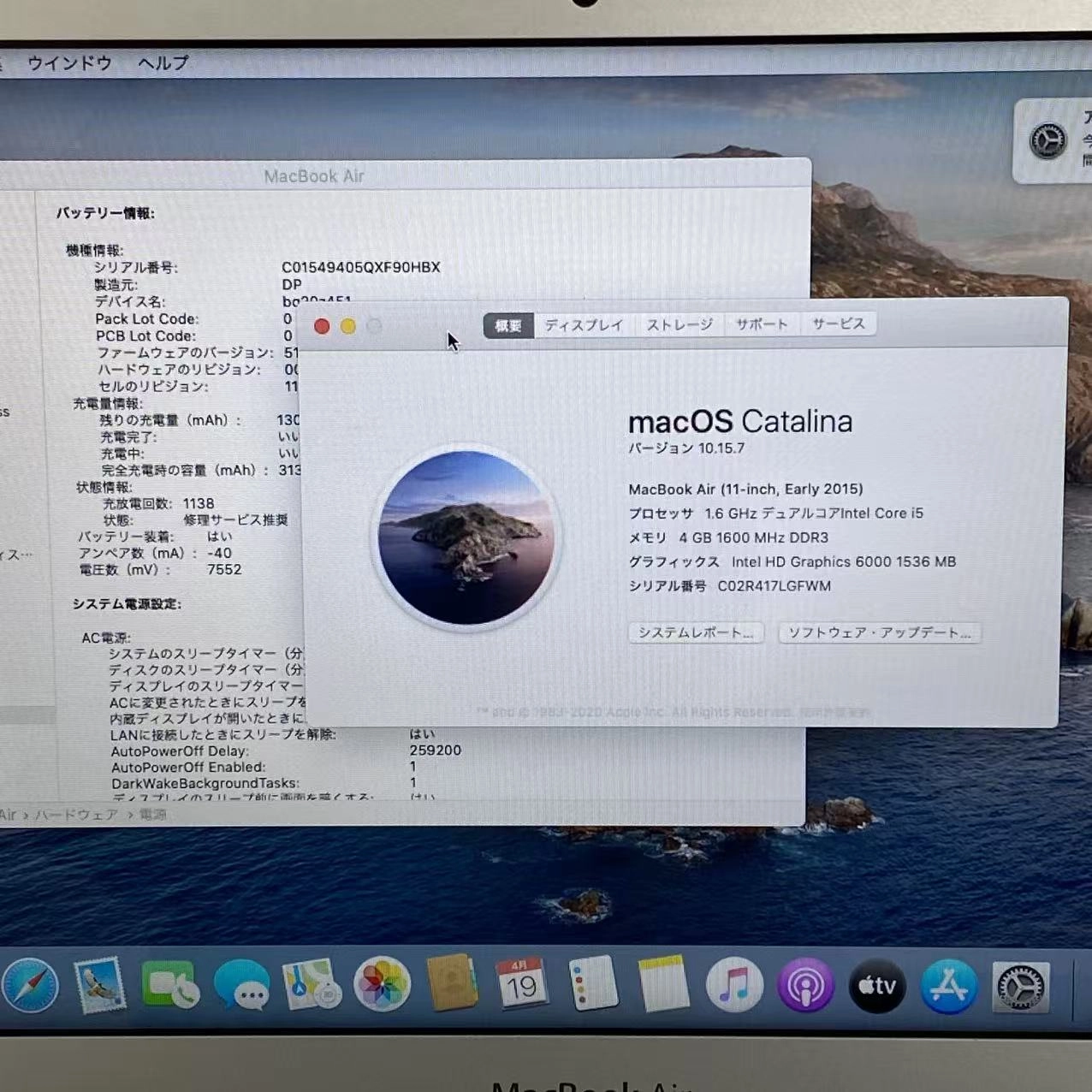Click the ソフトウェア・アップデート button

pos(879,632)
